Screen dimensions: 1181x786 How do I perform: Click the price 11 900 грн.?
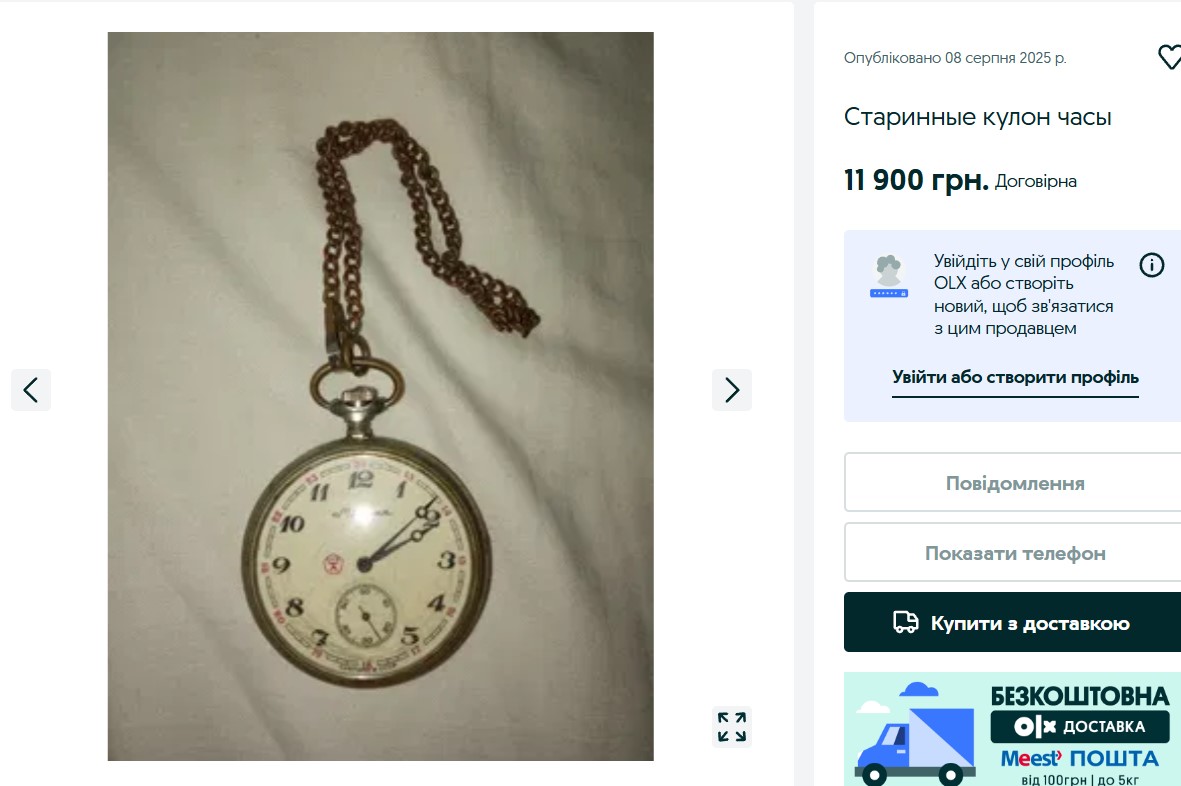pyautogui.click(x=916, y=181)
